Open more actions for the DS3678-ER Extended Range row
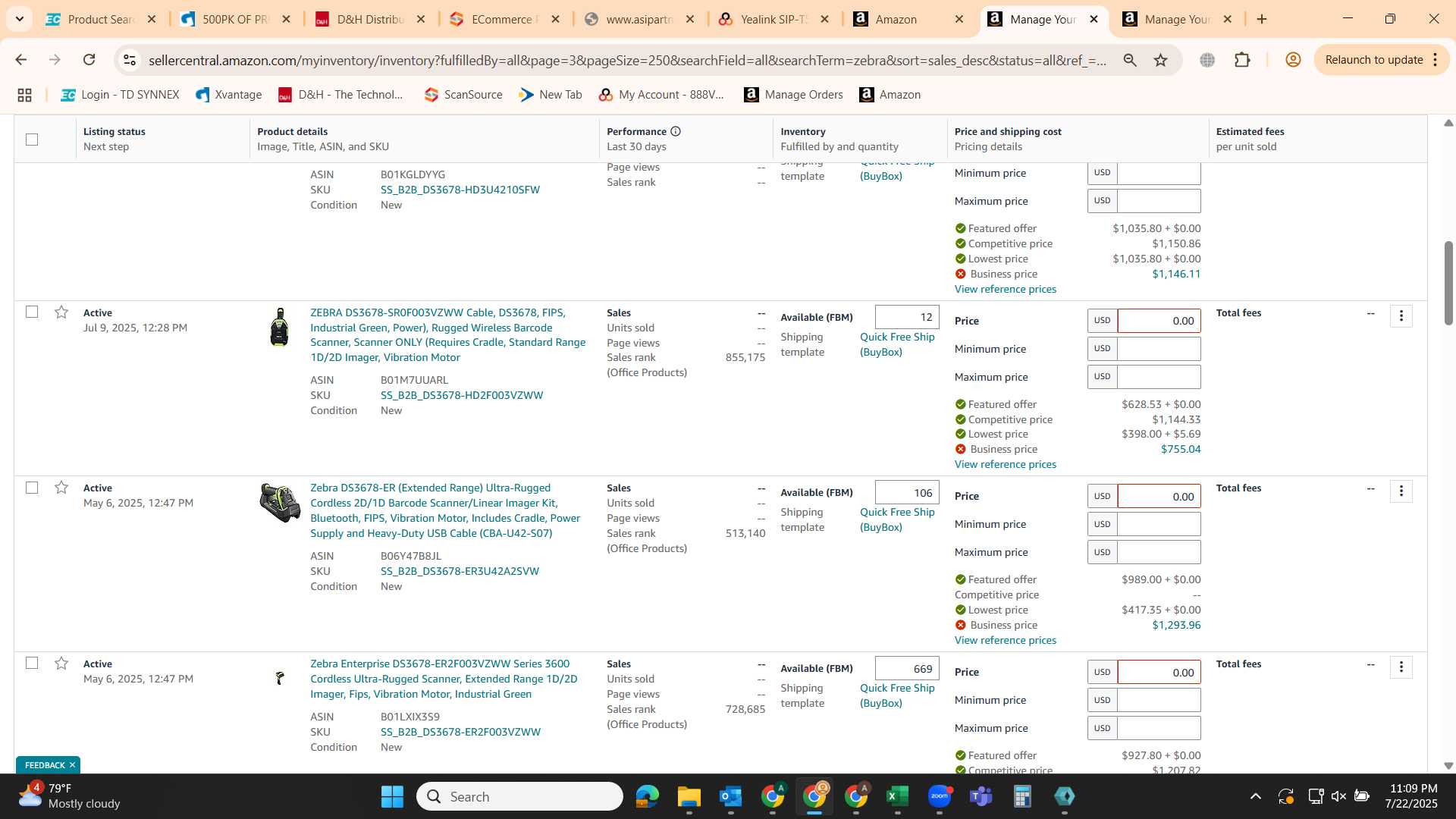This screenshot has width=1456, height=819. coord(1401,491)
